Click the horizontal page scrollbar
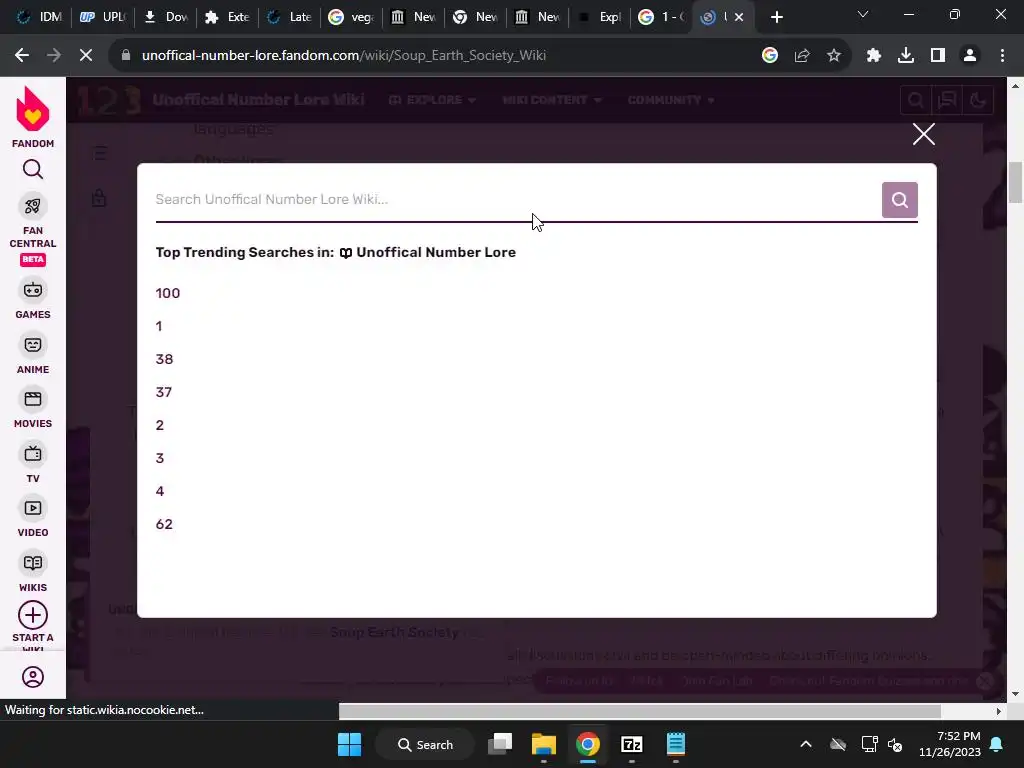 (640, 711)
